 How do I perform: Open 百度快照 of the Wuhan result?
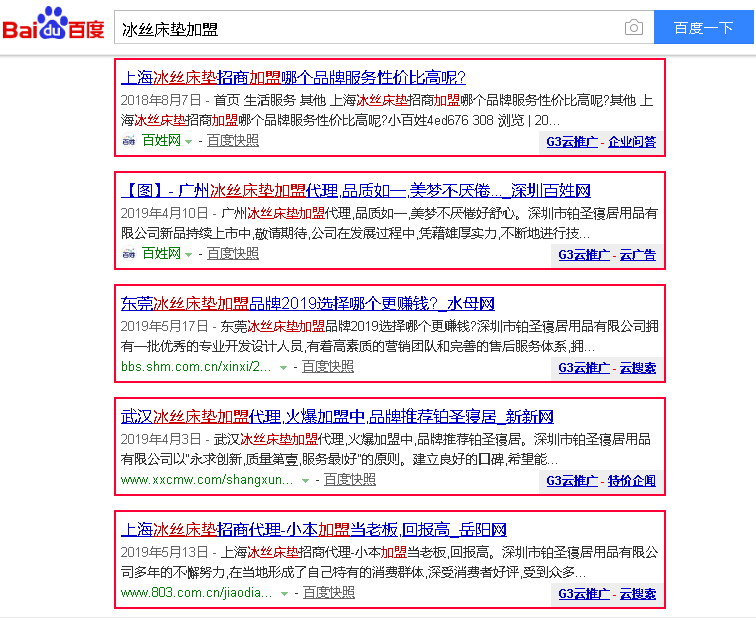(350, 479)
